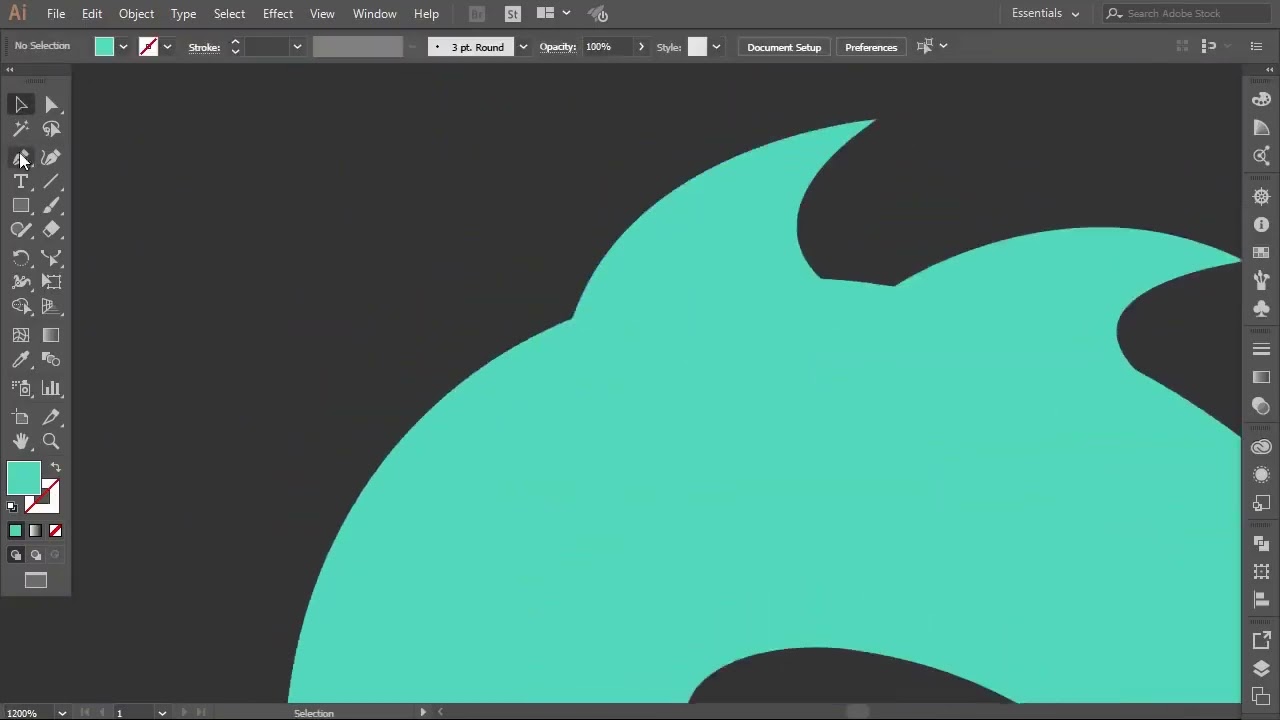This screenshot has height=720, width=1280.
Task: Open the Brushes panel icon
Action: pos(1261,281)
